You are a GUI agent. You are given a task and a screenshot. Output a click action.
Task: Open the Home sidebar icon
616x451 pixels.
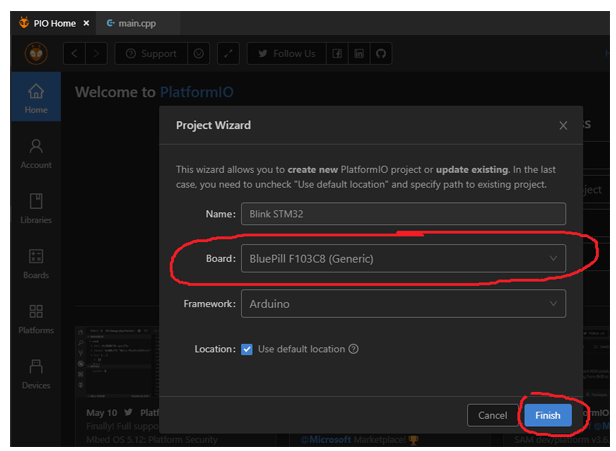click(x=36, y=97)
